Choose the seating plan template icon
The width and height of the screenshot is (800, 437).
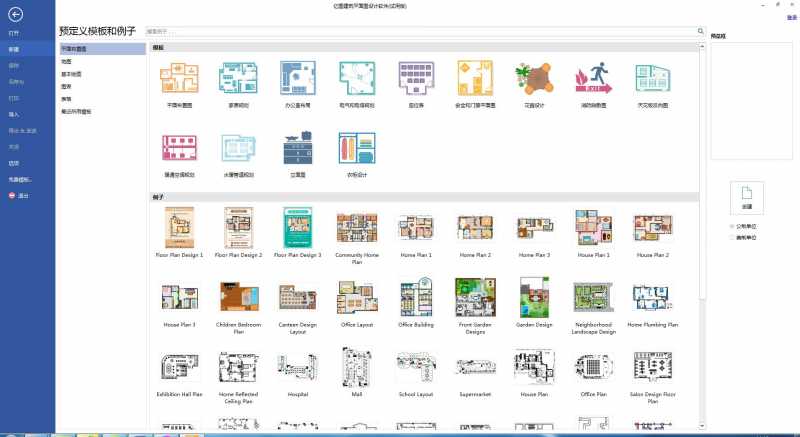pos(414,78)
